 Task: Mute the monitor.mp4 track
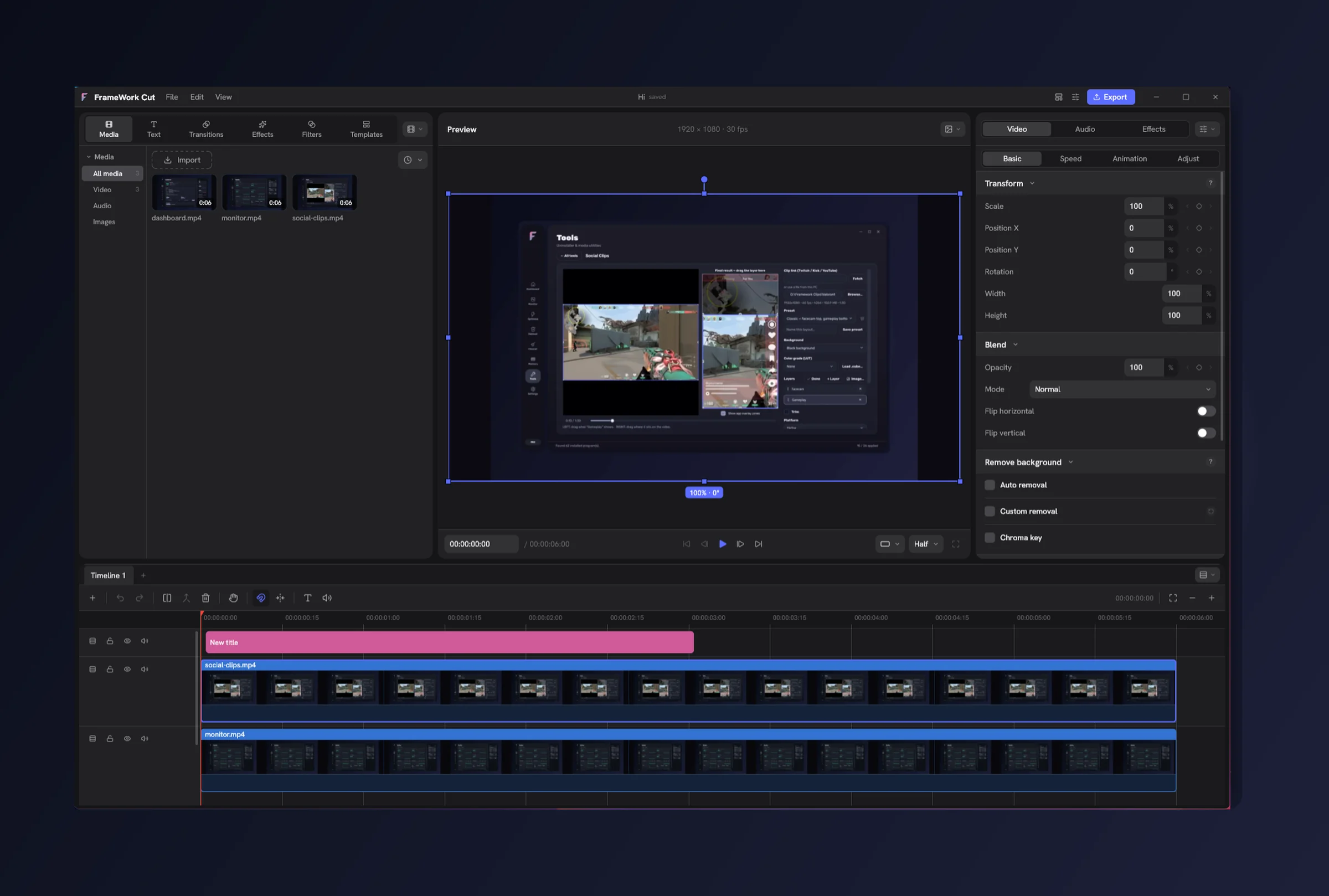coord(145,739)
